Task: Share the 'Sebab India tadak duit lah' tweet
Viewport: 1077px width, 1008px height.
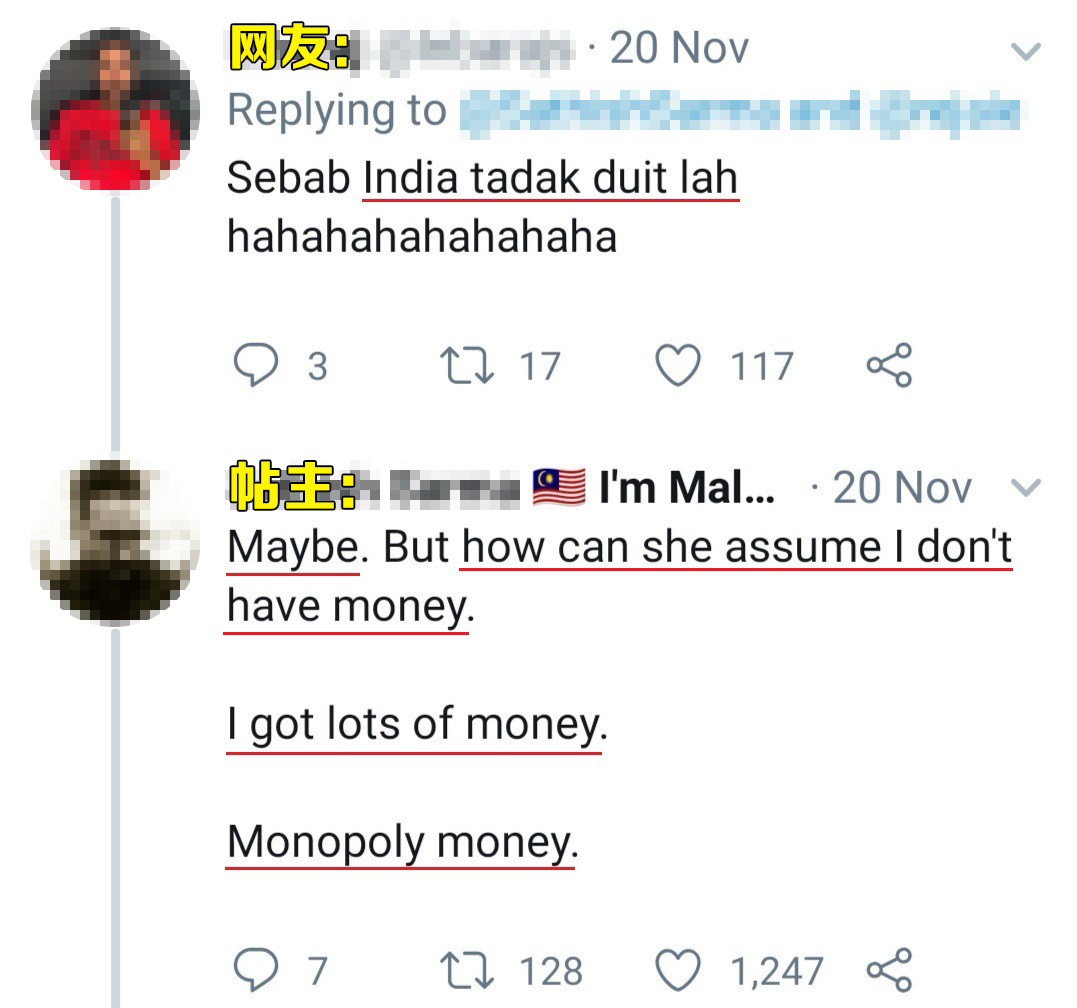Action: (889, 365)
